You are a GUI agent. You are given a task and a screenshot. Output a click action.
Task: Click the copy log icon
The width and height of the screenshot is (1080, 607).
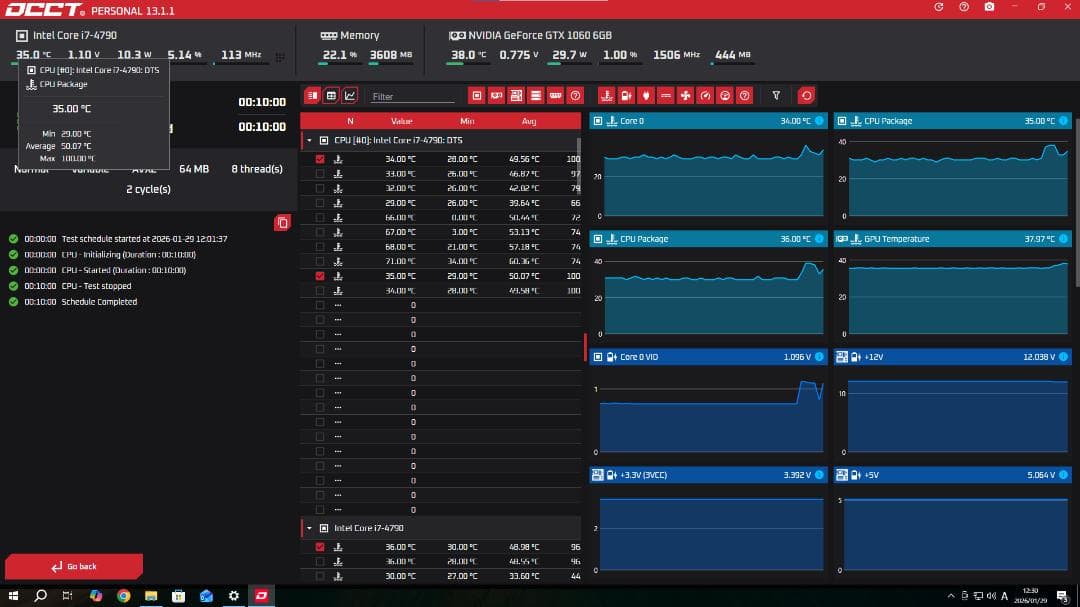282,222
